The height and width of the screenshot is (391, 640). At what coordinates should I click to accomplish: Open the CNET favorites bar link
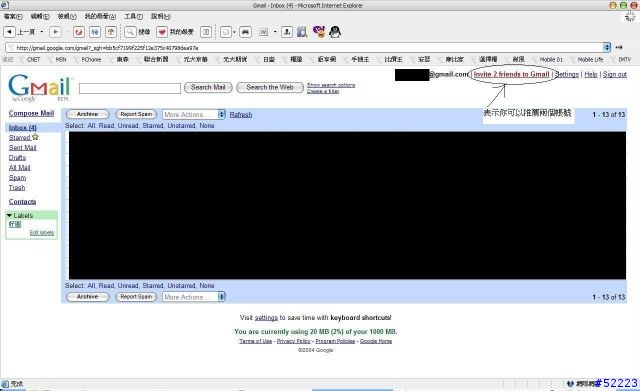pyautogui.click(x=33, y=60)
